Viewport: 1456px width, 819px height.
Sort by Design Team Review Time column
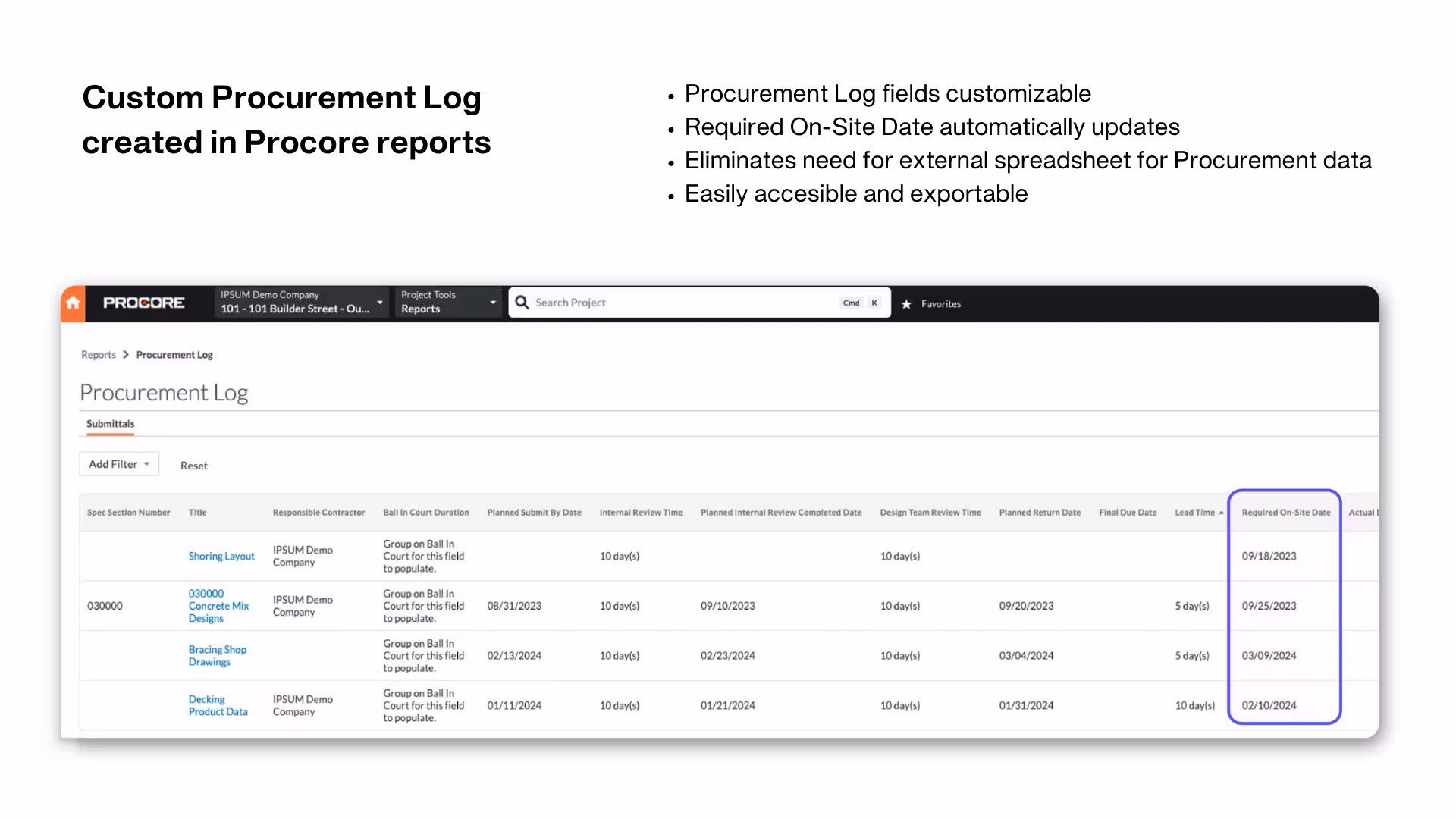tap(930, 513)
